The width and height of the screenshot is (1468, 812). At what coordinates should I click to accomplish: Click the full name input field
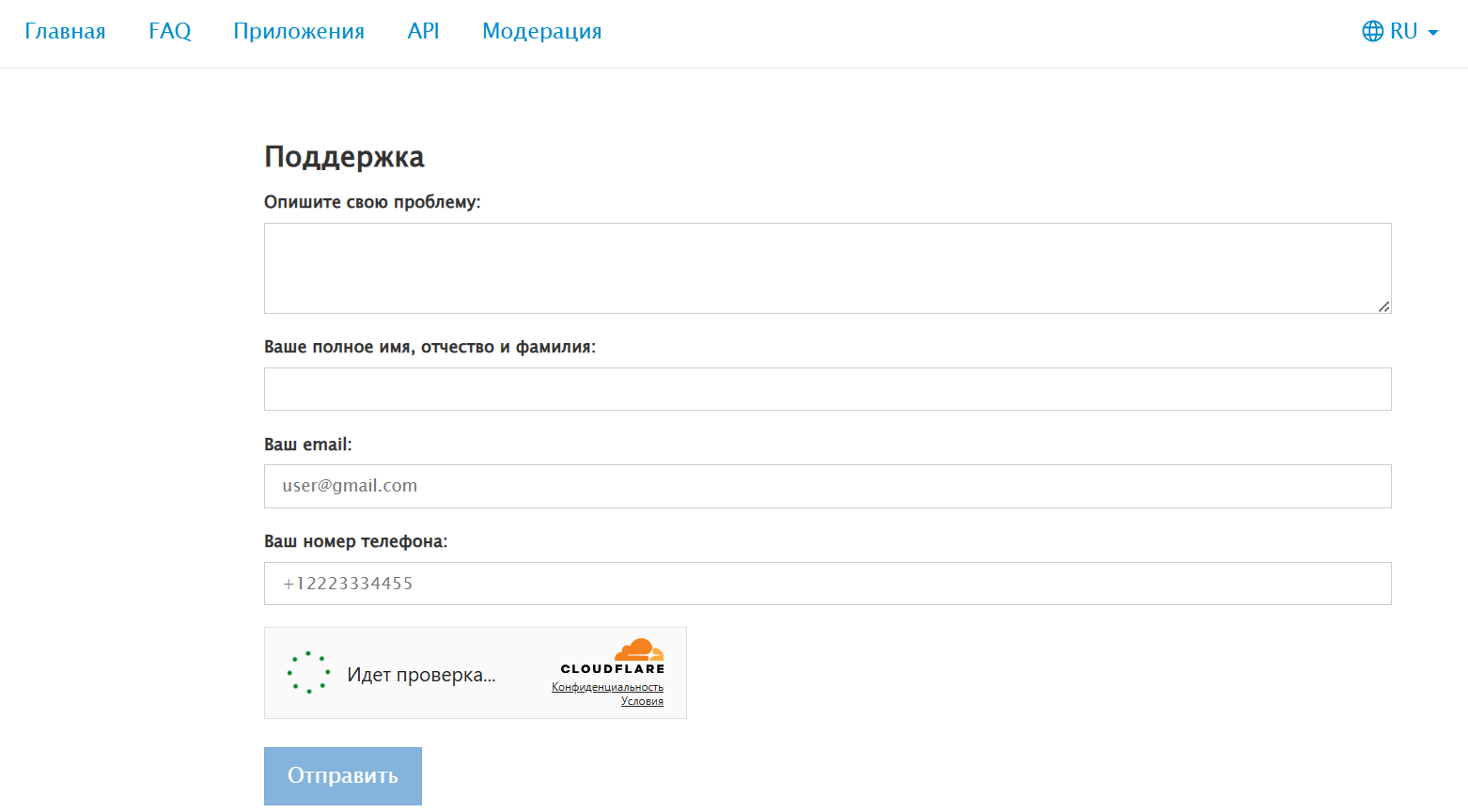click(x=827, y=389)
